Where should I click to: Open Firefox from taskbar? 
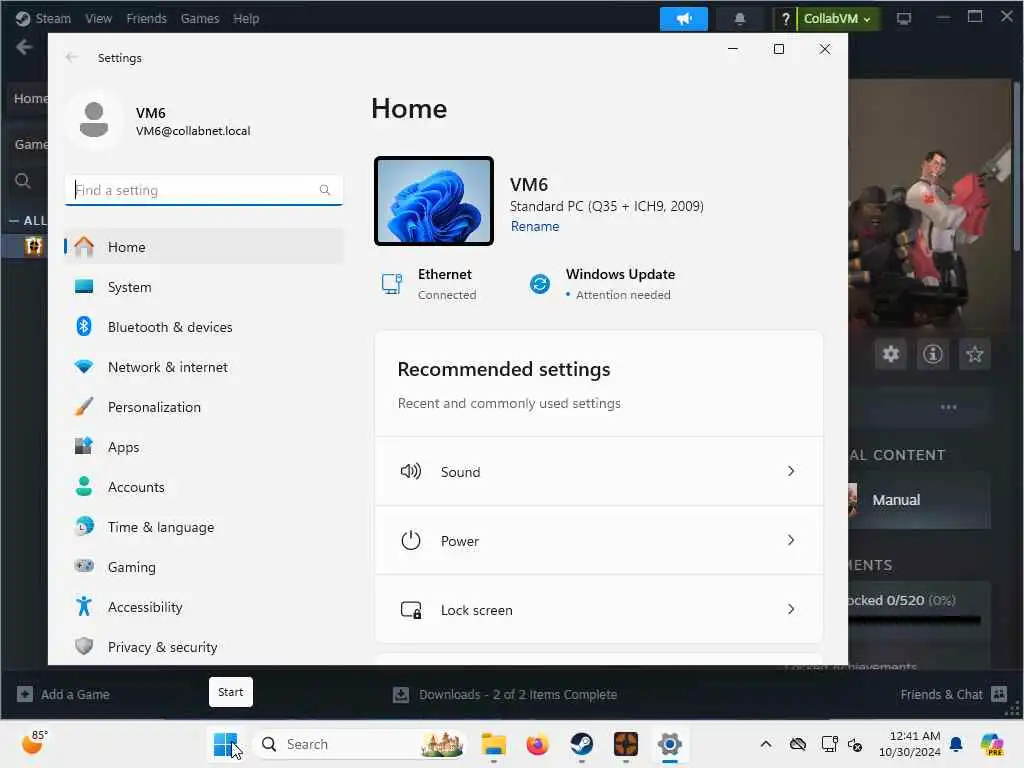537,744
